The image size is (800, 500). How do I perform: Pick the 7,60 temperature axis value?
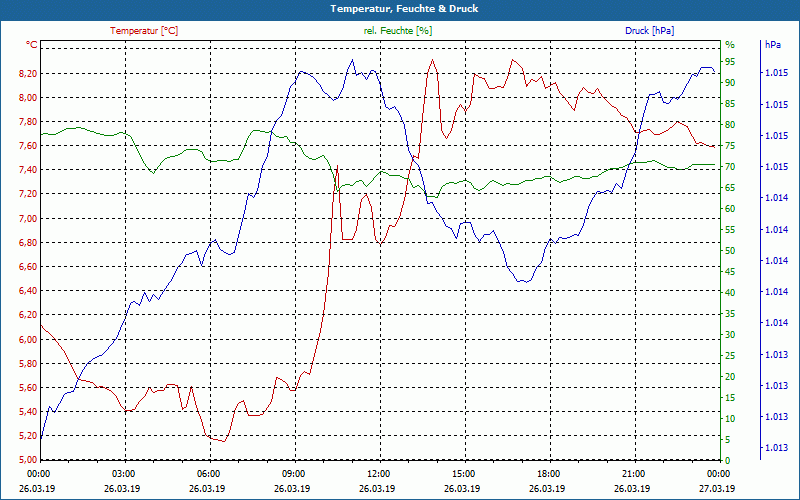point(28,146)
